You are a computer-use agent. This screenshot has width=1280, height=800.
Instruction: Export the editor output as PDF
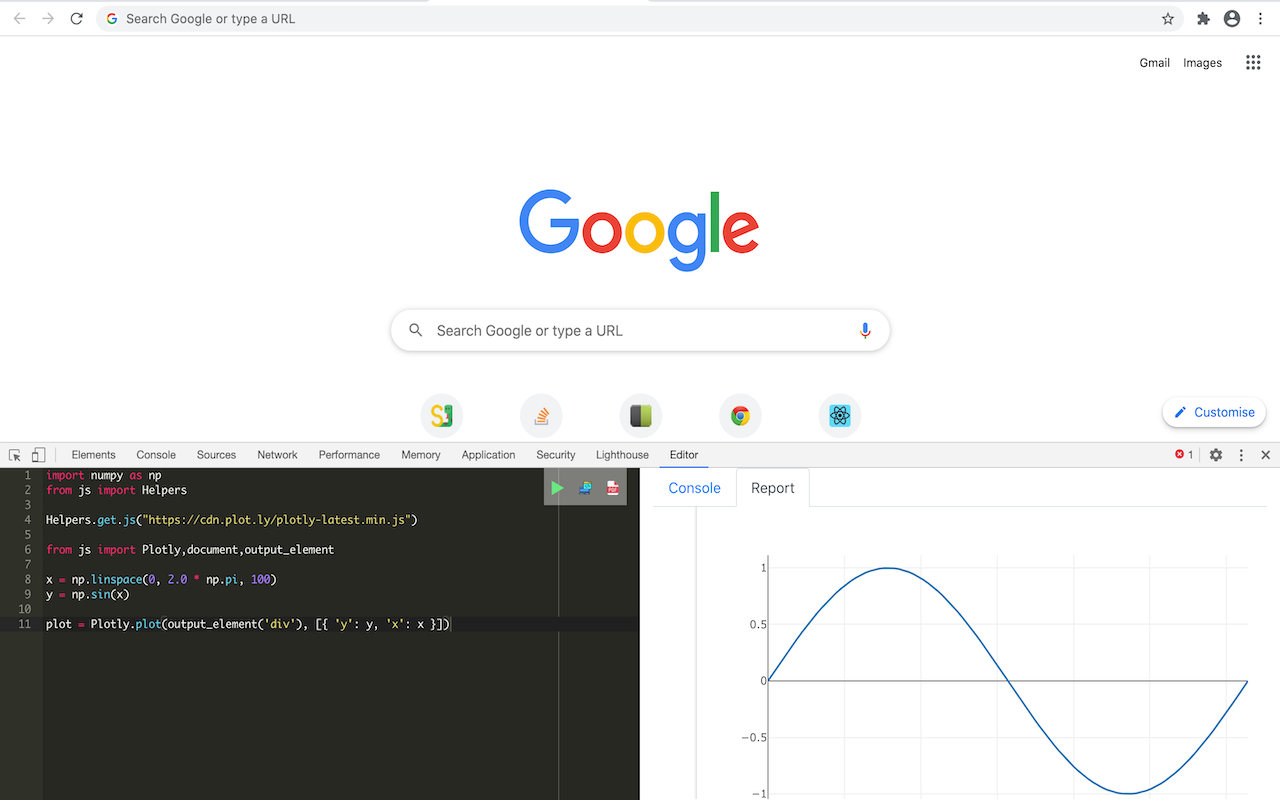coord(611,488)
